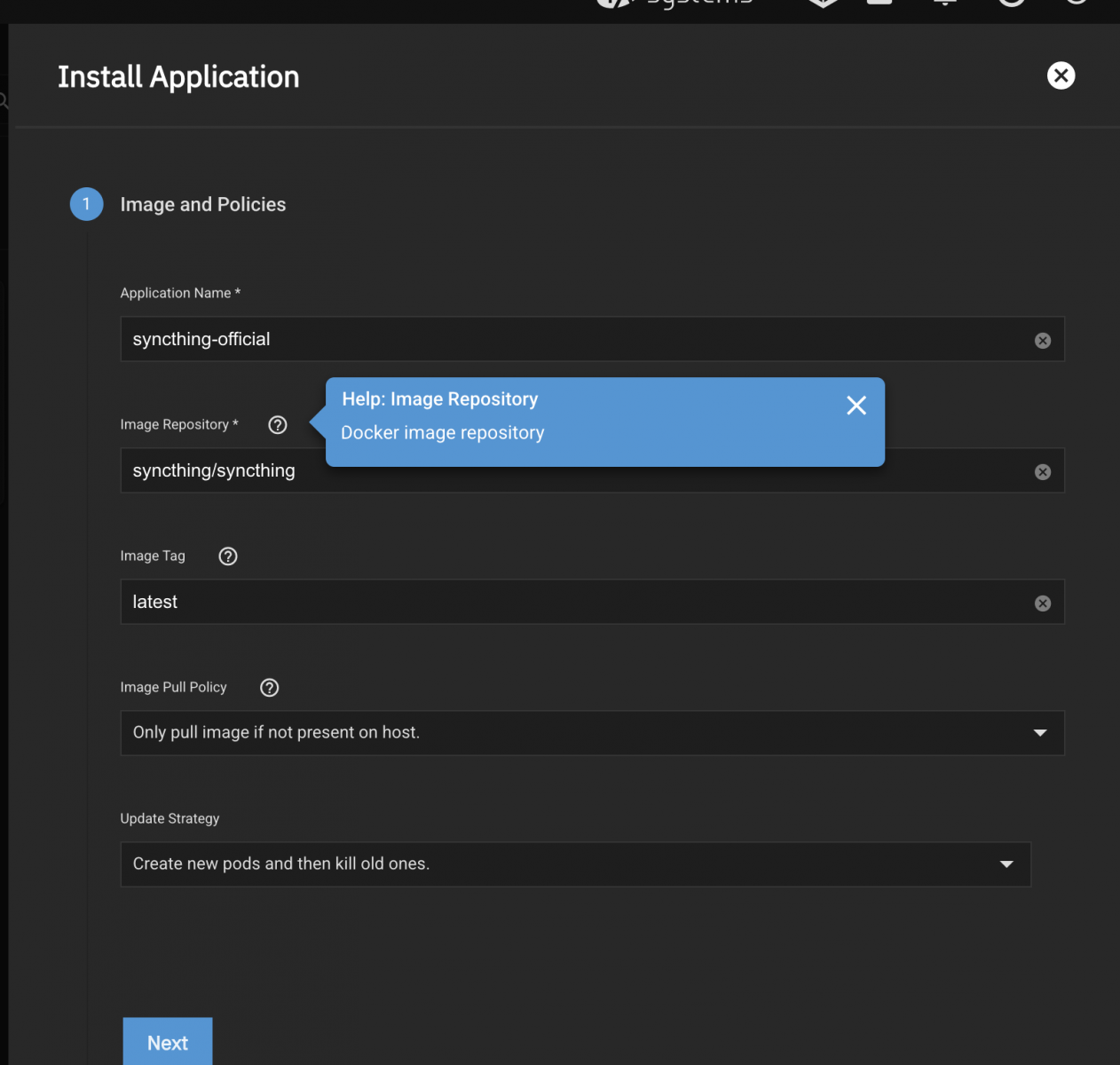
Task: Close the Install Application dialog
Action: pyautogui.click(x=1061, y=75)
